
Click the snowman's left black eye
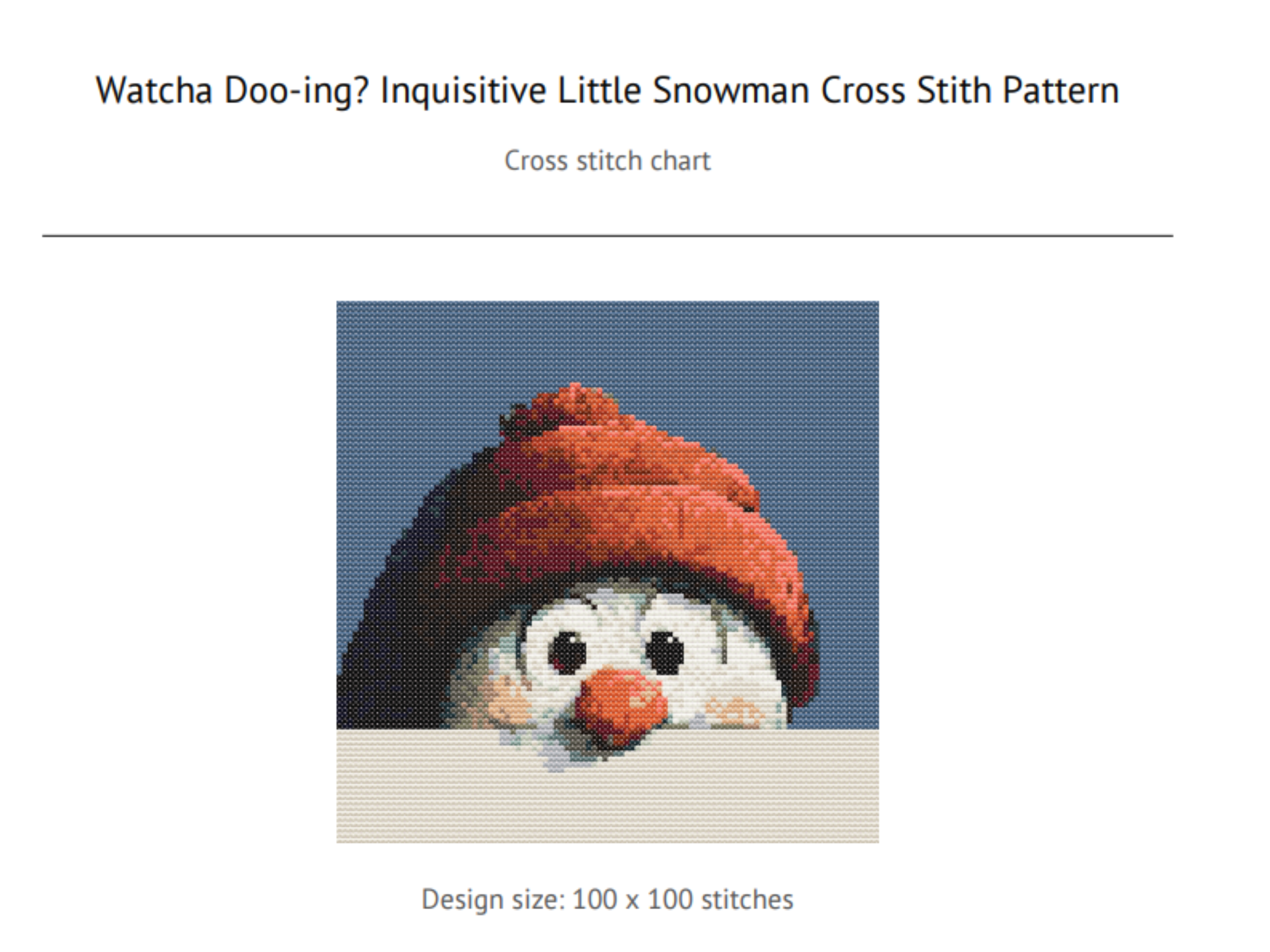pyautogui.click(x=567, y=652)
